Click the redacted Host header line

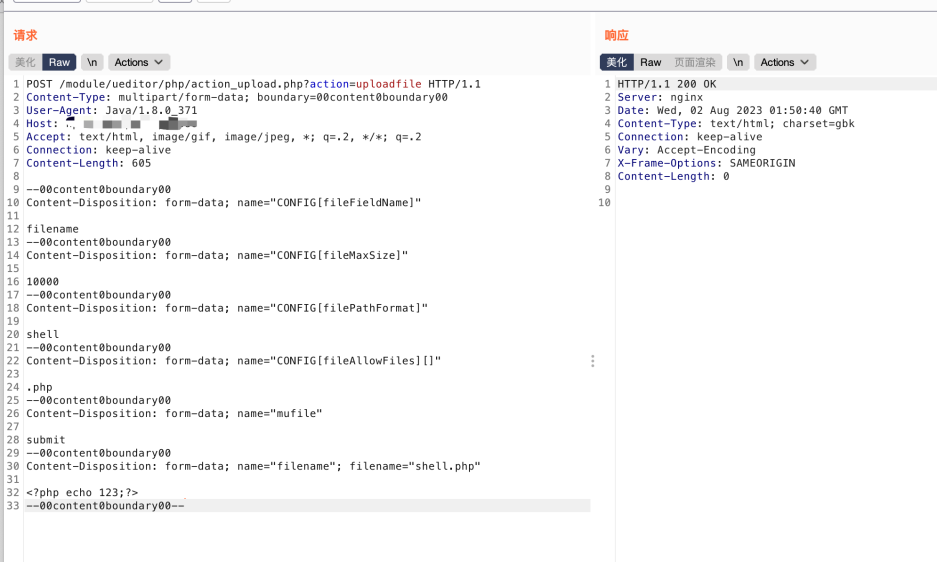[x=112, y=124]
